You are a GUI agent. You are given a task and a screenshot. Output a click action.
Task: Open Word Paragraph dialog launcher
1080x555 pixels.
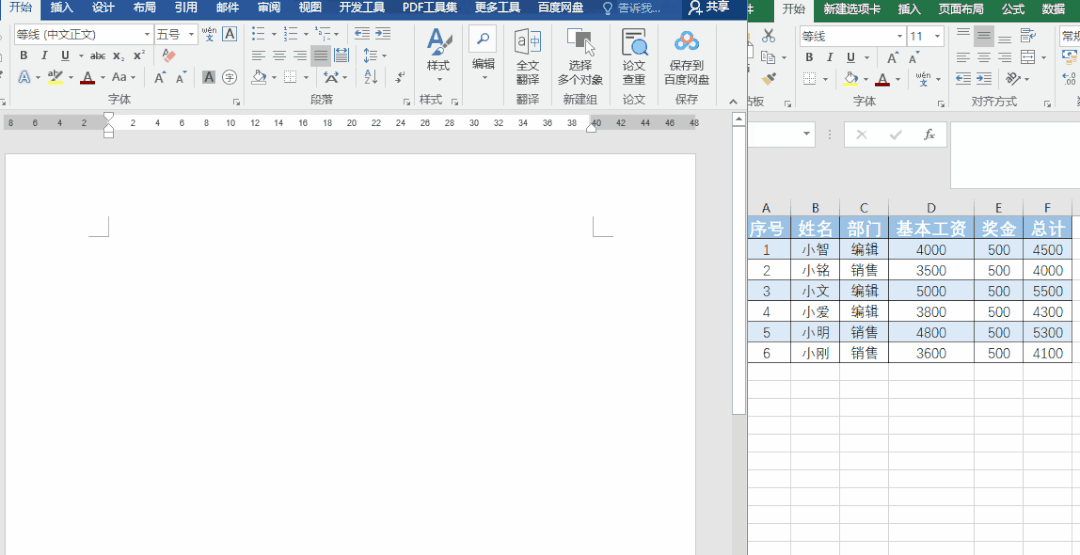[406, 101]
